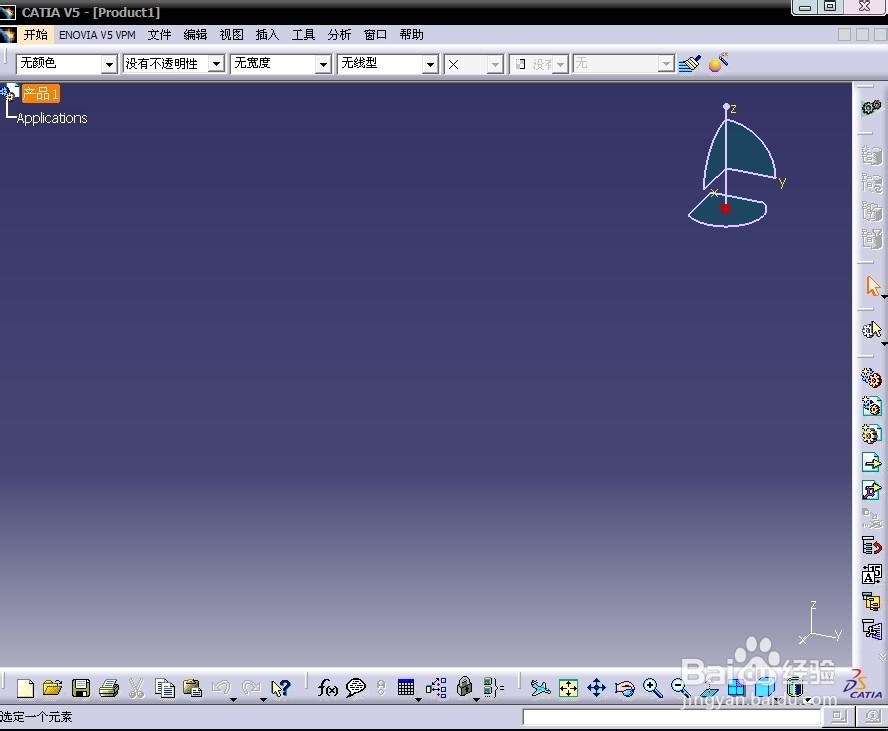Open the 帮助 (Help) menu
Image resolution: width=888 pixels, height=731 pixels.
point(411,35)
